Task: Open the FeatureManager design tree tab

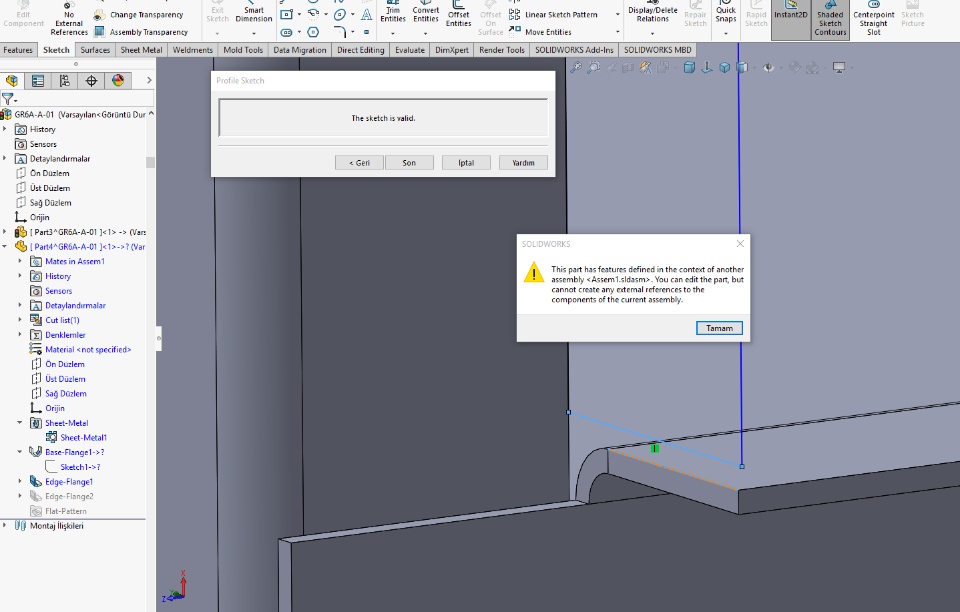Action: point(12,81)
